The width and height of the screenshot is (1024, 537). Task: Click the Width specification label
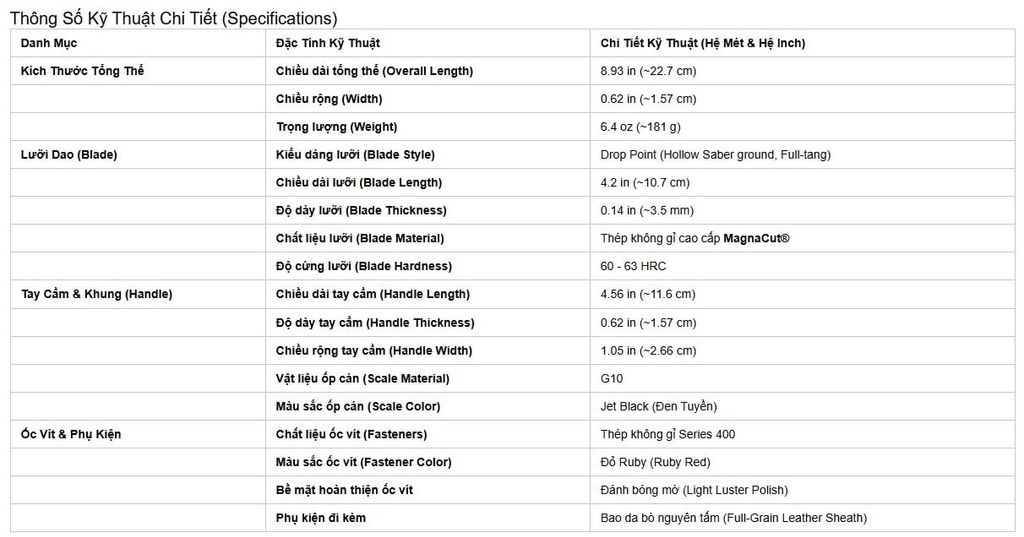click(x=329, y=99)
